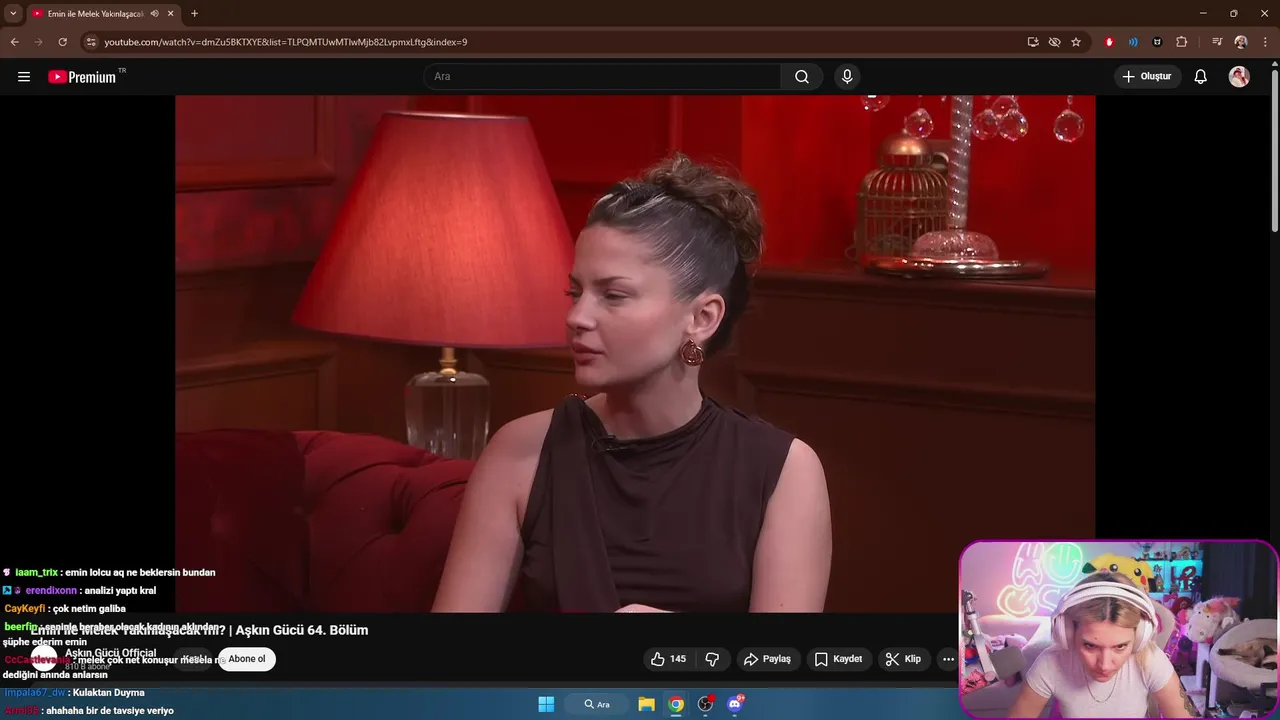Select the Emin ile Melek Yakınlaşacak tab

pos(95,13)
